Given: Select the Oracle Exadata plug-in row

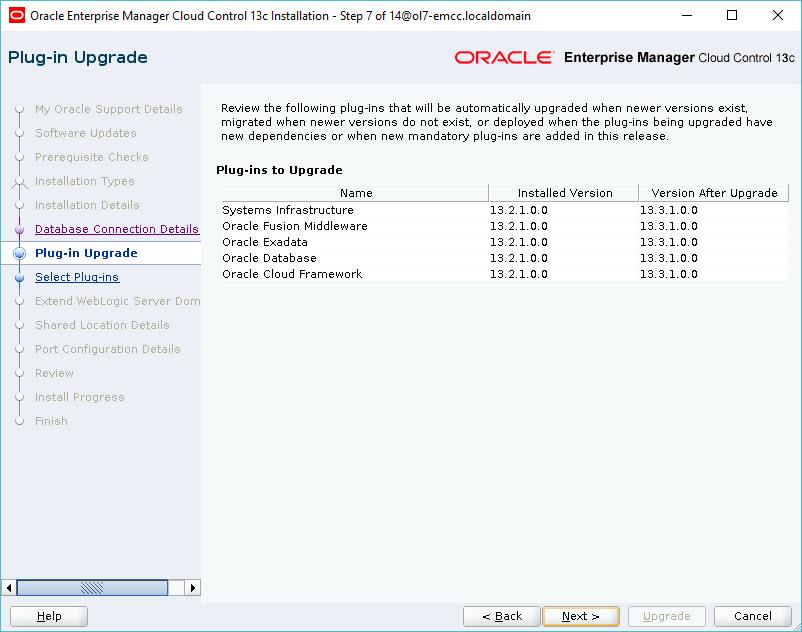Looking at the screenshot, I should tap(504, 242).
